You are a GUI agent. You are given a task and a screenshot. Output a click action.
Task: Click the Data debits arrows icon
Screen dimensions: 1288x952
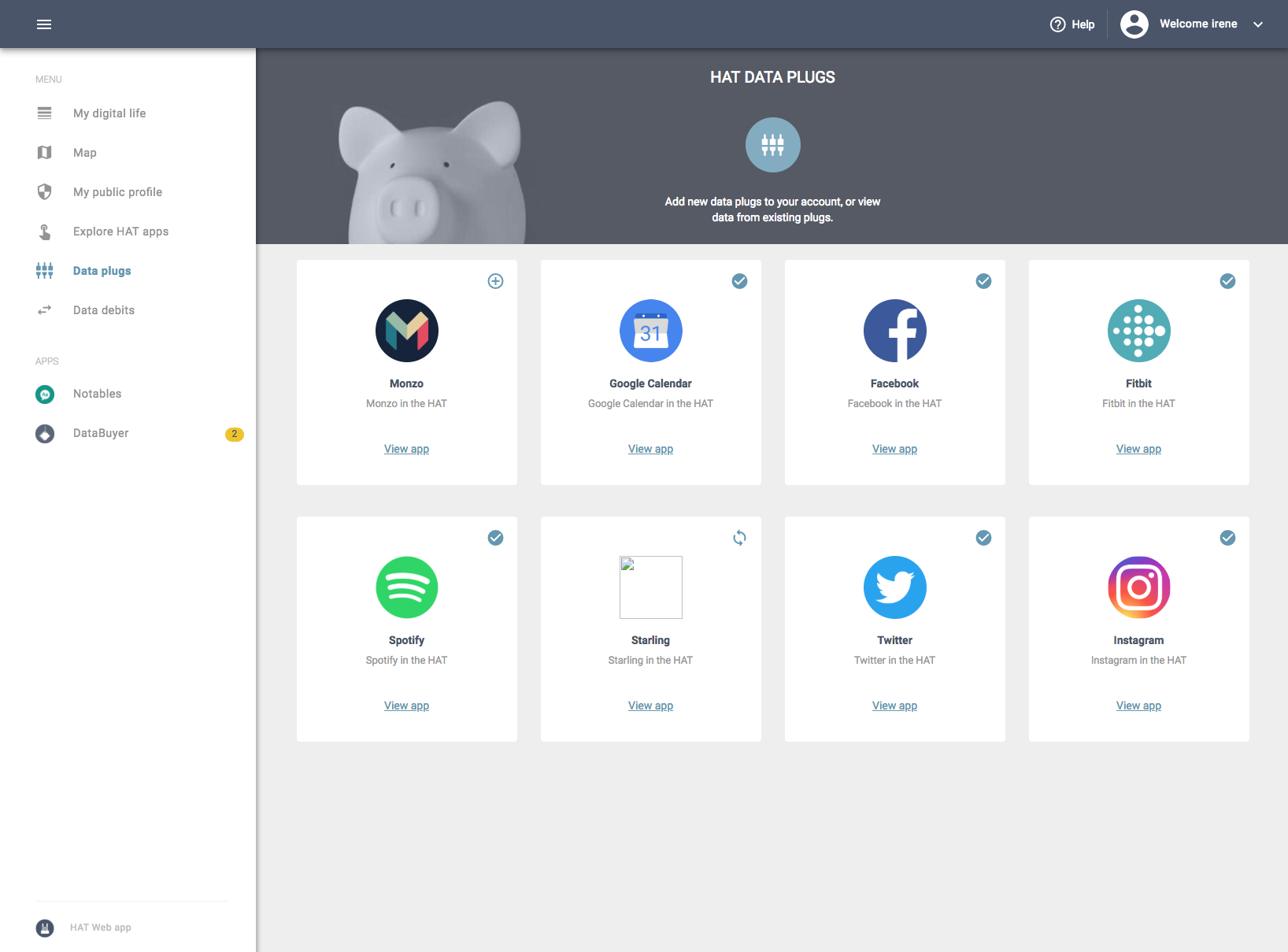[x=45, y=310]
